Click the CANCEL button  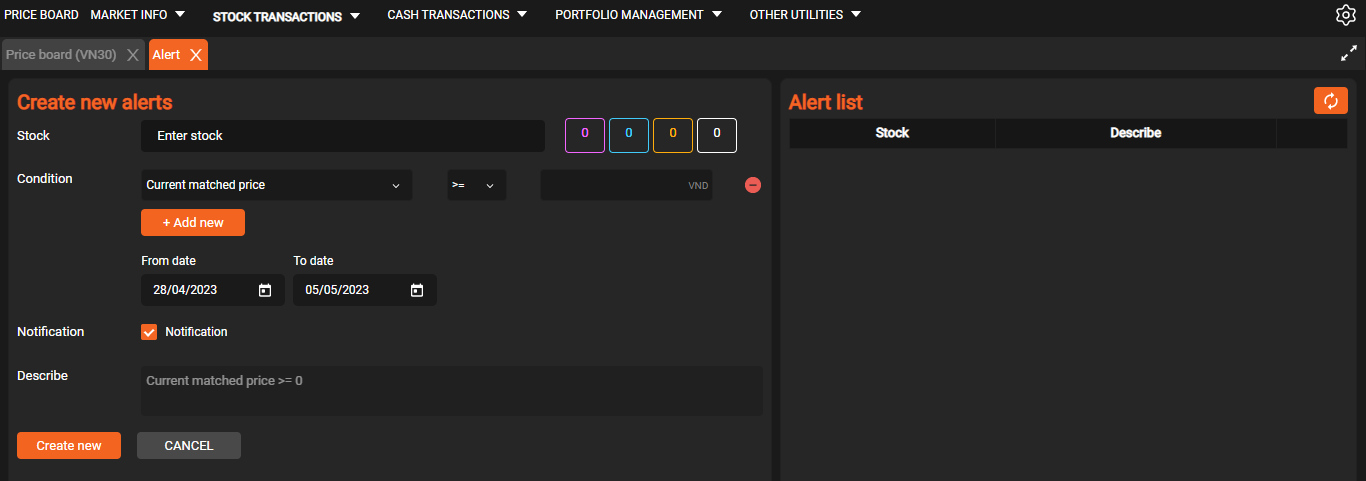[189, 445]
